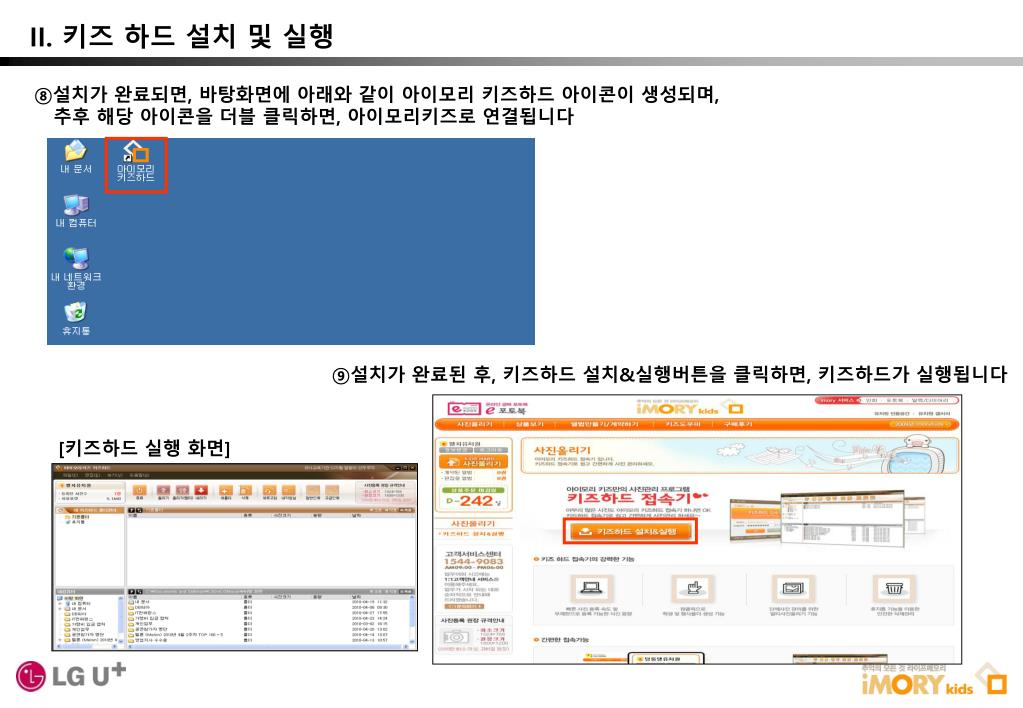The image size is (1023, 708).
Task: Select 바탕 화면 in KidsHard local tree
Action: (x=71, y=598)
